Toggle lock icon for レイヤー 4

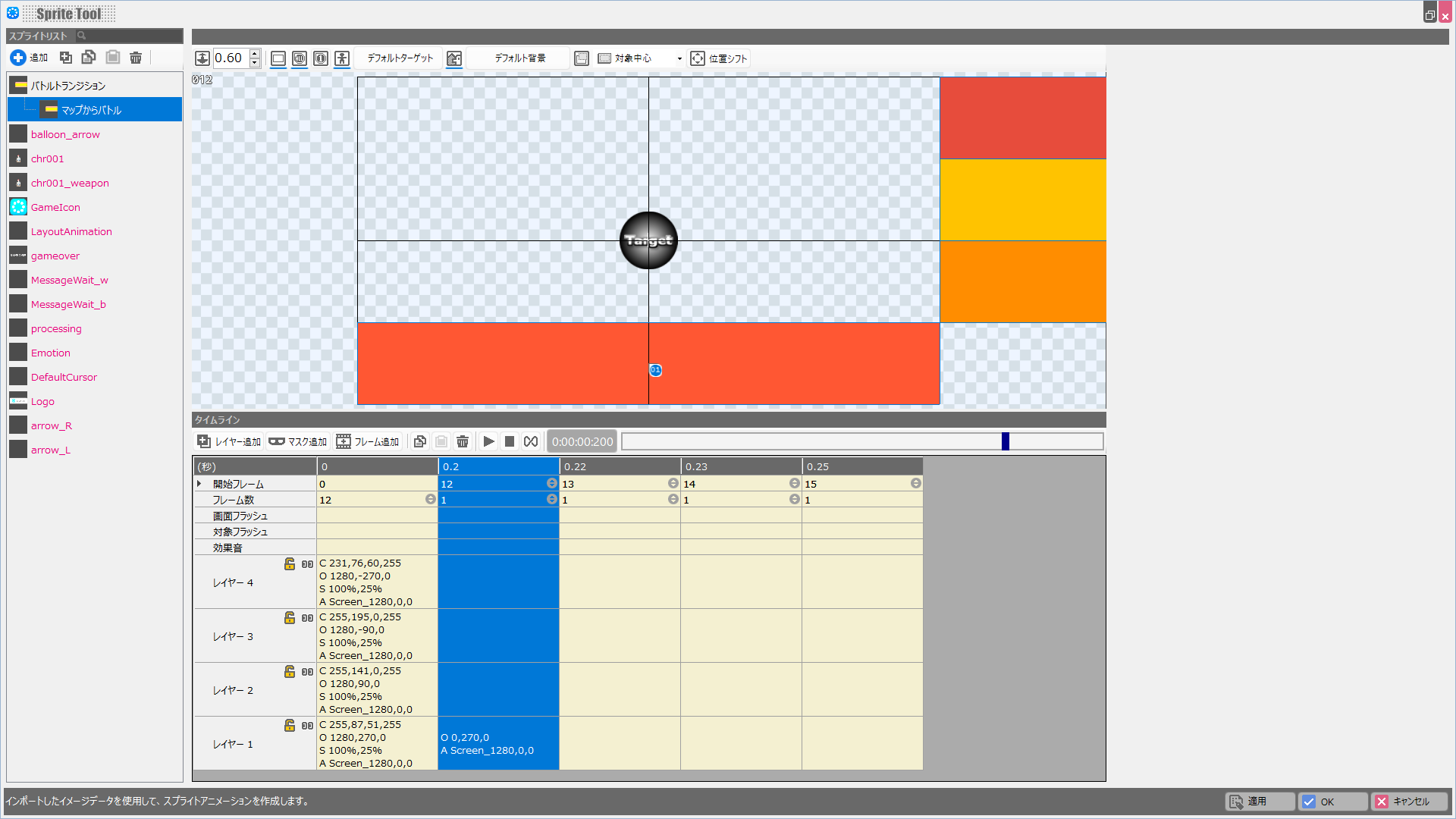point(290,563)
